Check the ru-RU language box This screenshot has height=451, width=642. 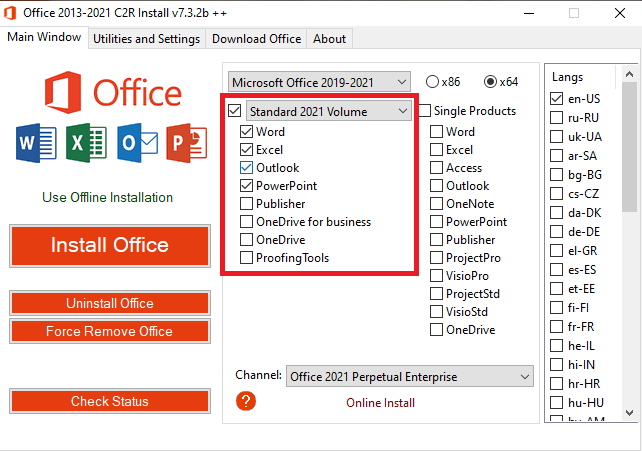click(557, 117)
